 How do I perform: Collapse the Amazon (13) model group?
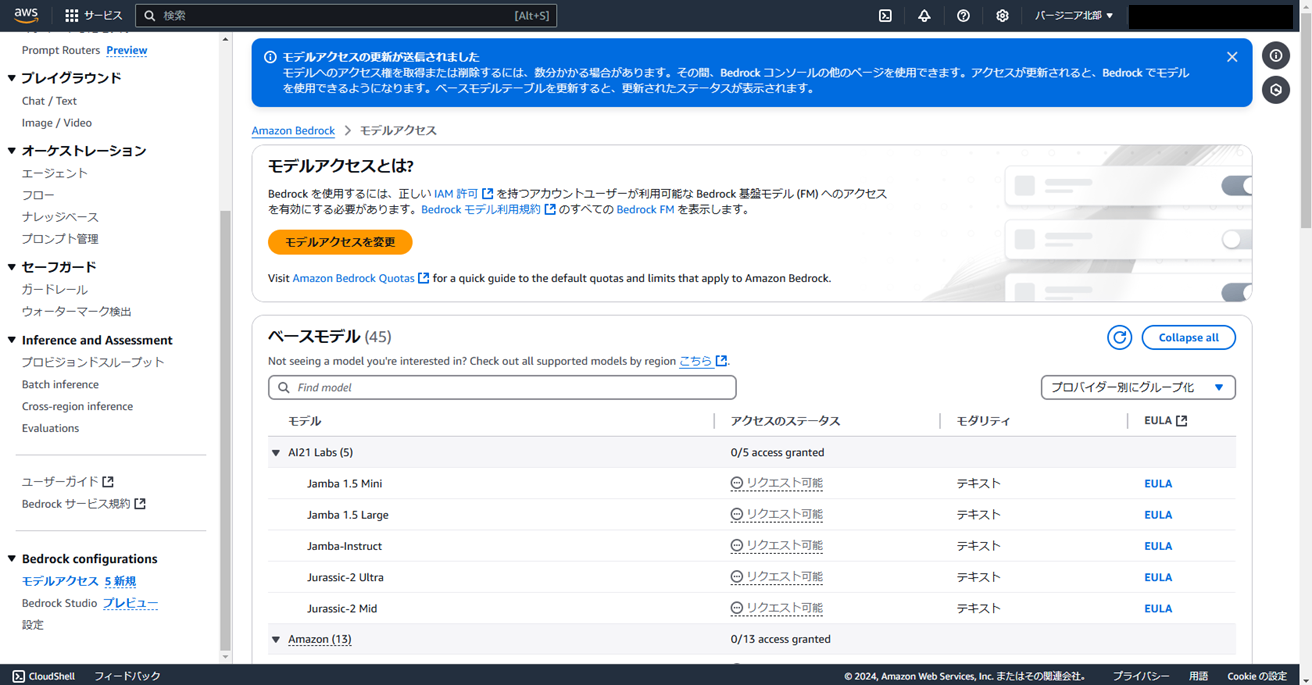click(276, 639)
